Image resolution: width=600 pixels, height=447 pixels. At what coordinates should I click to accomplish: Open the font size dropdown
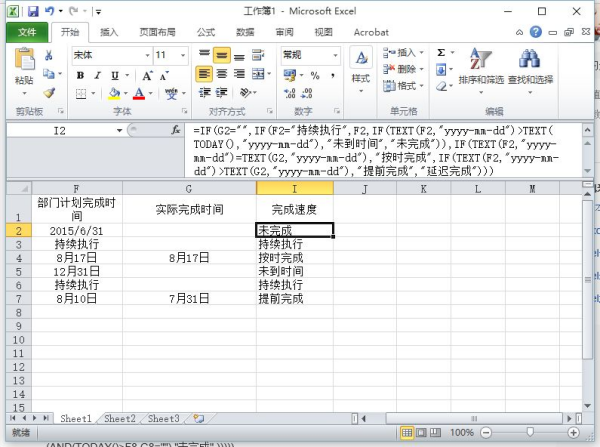pyautogui.click(x=182, y=55)
